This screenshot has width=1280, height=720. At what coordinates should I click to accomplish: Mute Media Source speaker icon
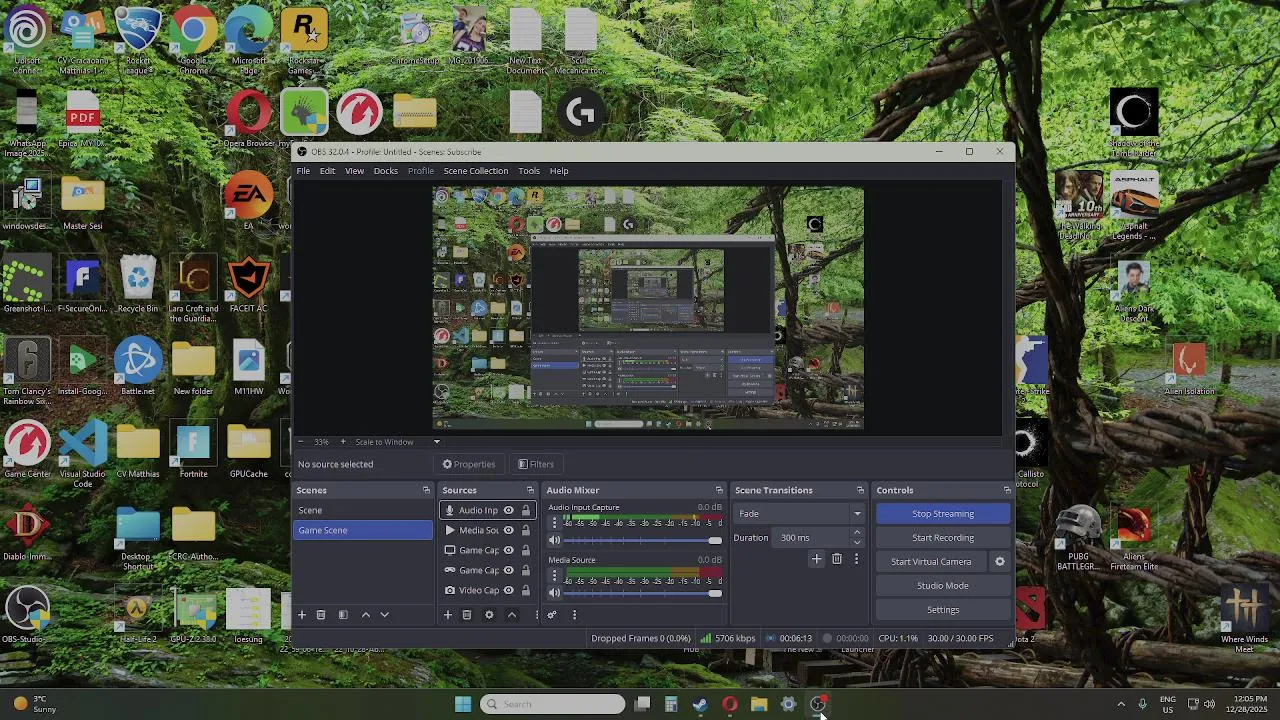[555, 593]
